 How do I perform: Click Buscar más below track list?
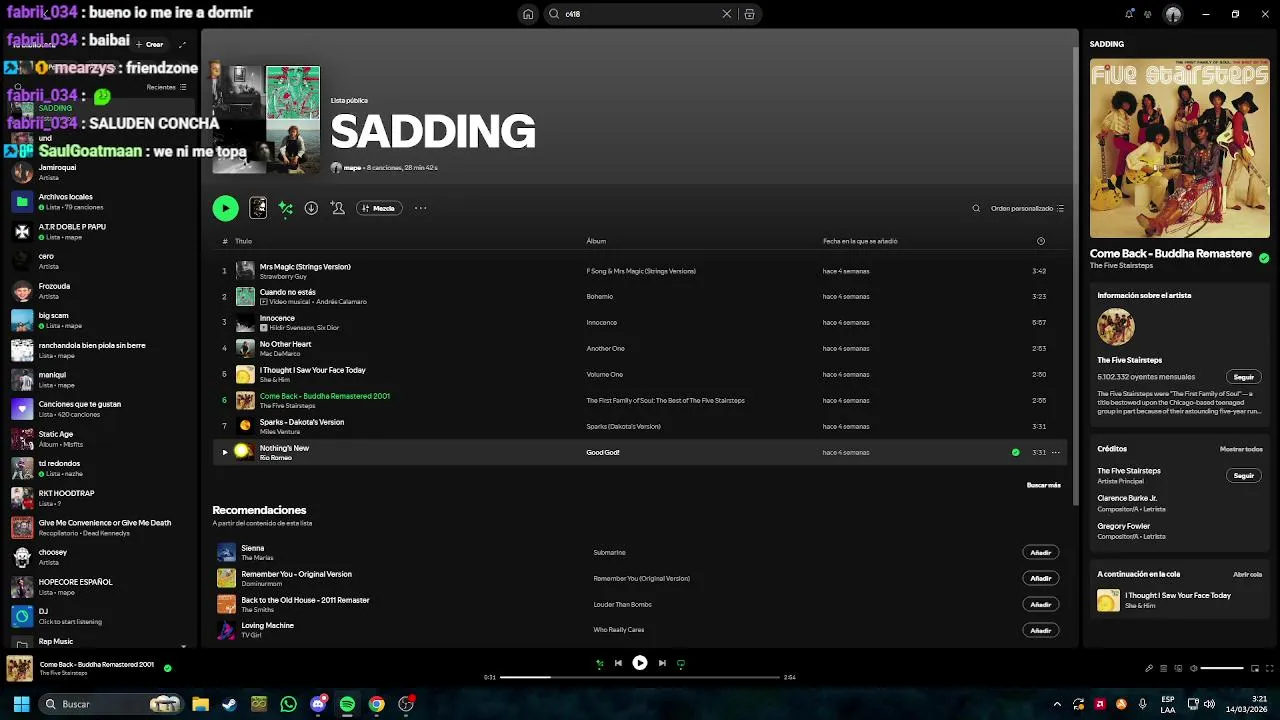(1043, 485)
